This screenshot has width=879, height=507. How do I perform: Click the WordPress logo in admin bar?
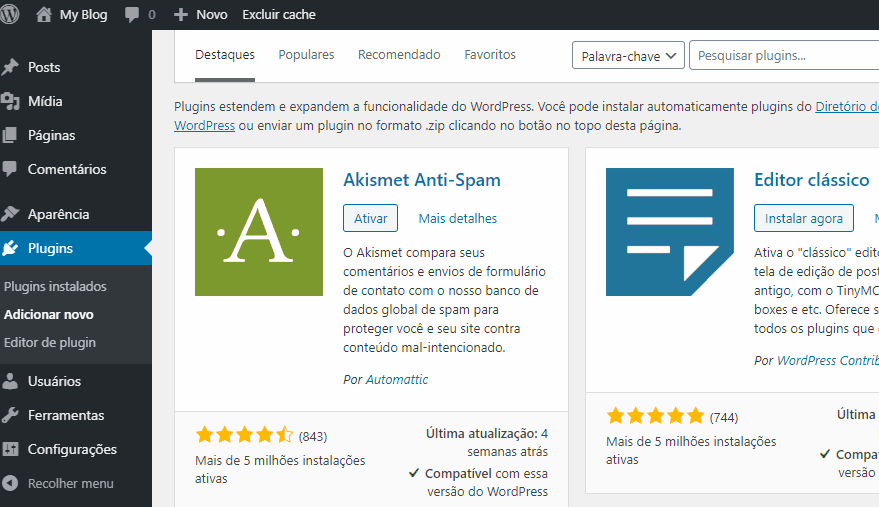(9, 14)
